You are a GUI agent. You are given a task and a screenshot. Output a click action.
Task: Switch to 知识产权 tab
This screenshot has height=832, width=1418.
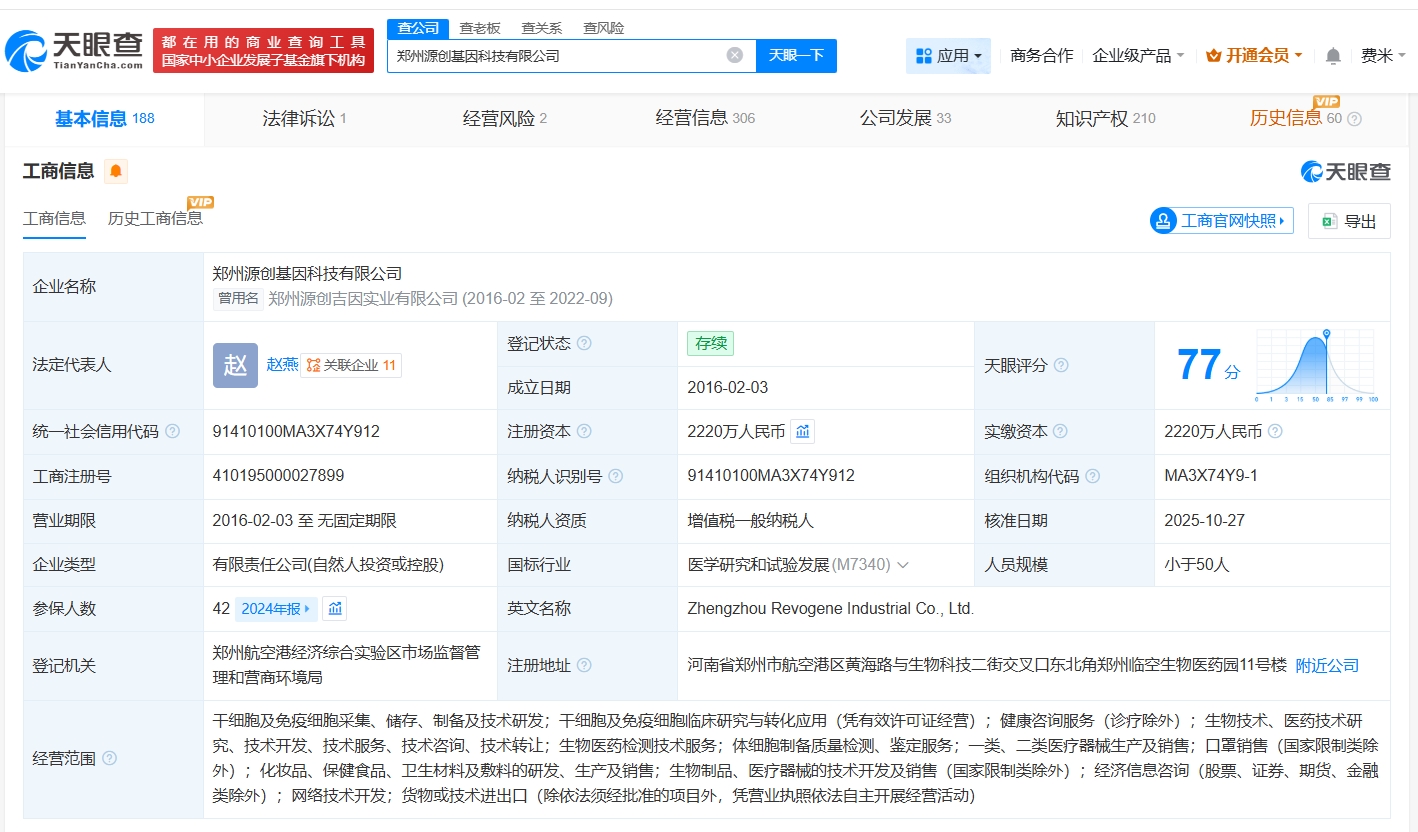point(1105,119)
